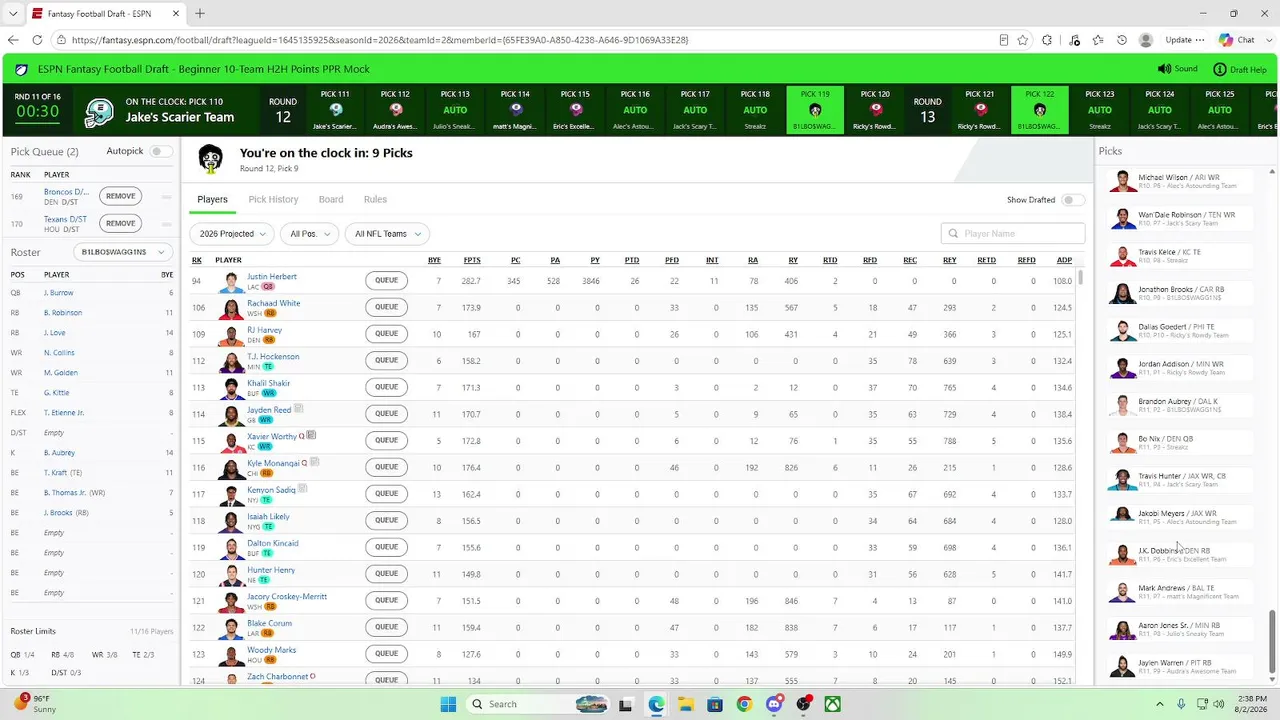
Task: Open the reader view icon in address bar
Action: coord(1004,40)
